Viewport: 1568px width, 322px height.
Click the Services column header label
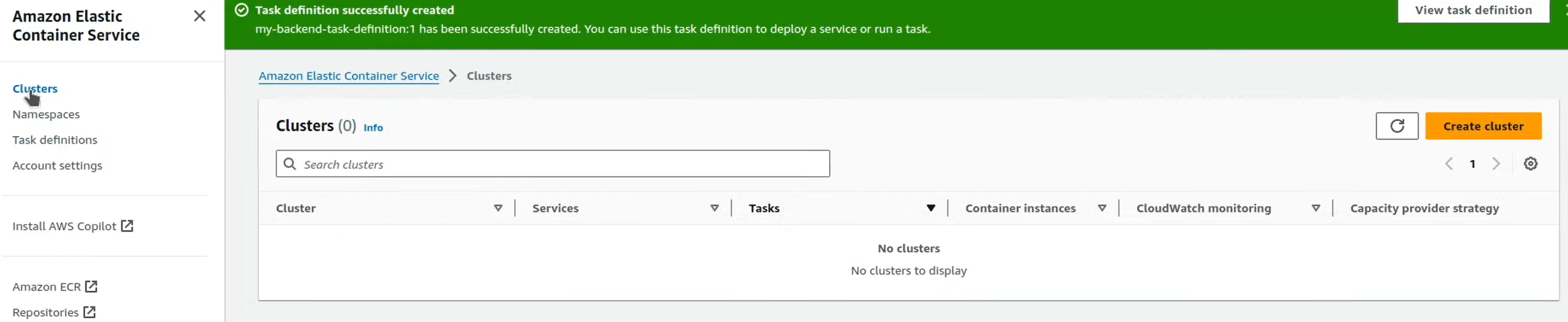[555, 208]
